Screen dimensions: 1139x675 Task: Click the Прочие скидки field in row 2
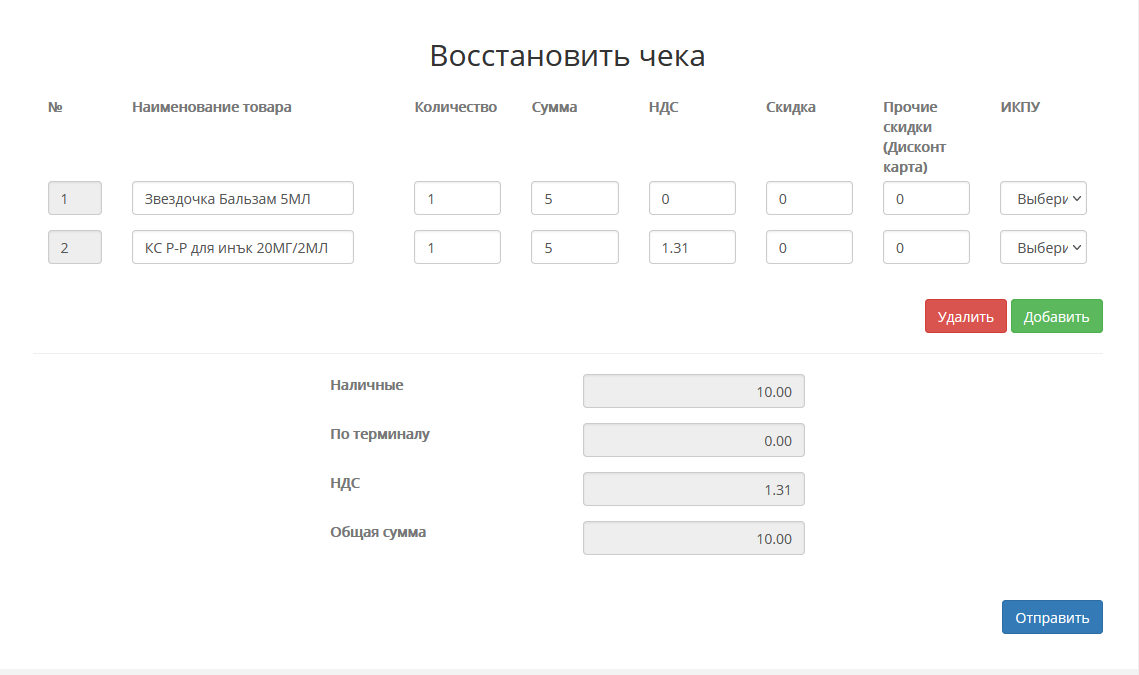[926, 247]
